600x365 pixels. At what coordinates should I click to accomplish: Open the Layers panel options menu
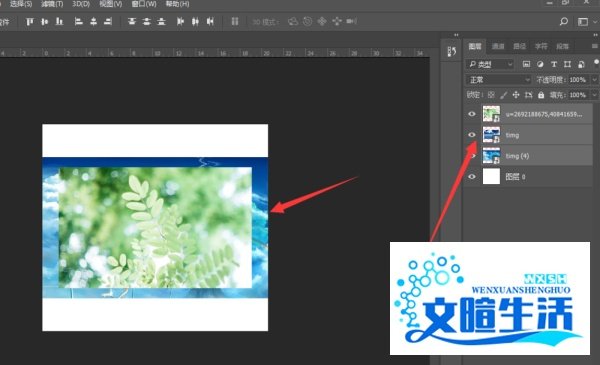coord(595,46)
